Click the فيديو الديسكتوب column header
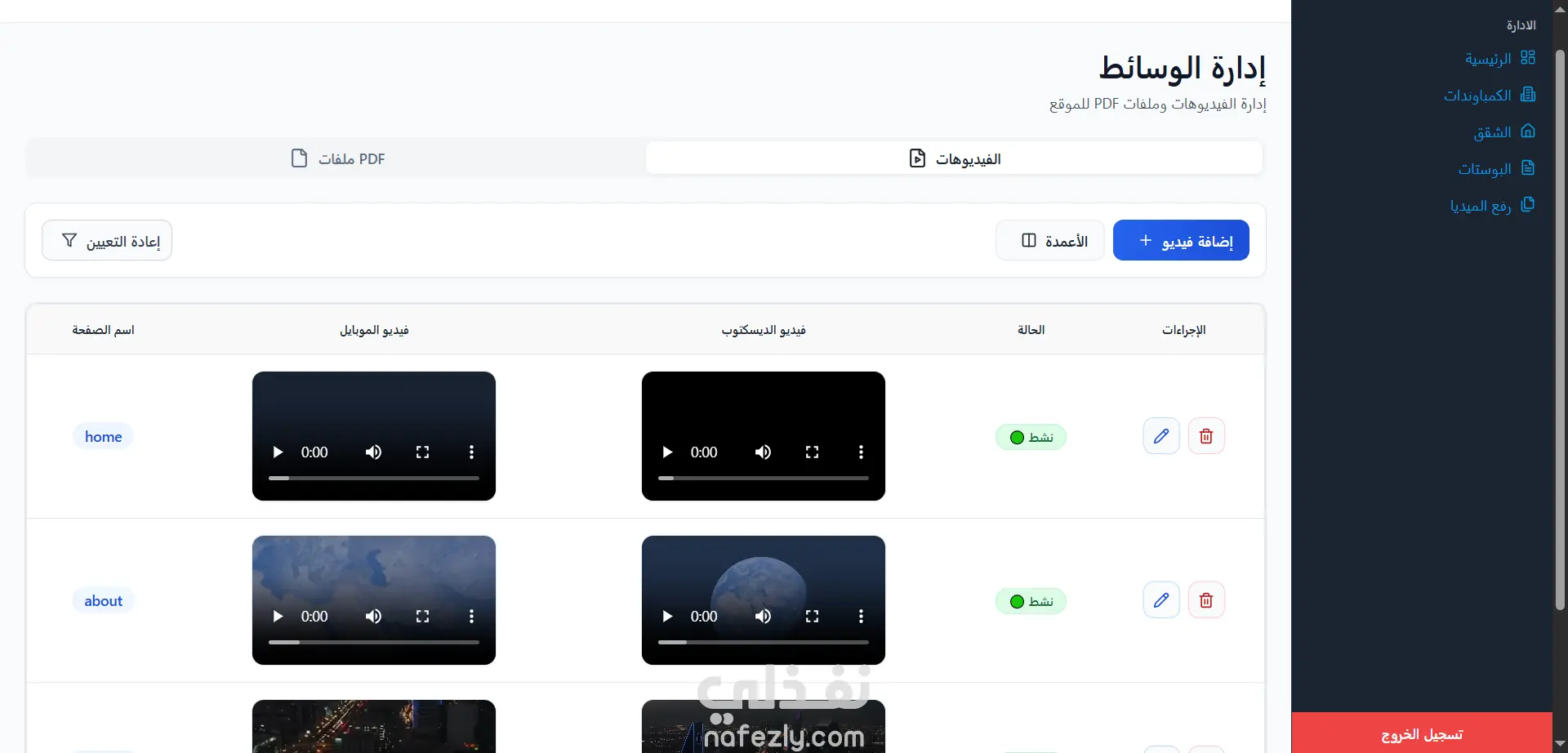 pyautogui.click(x=764, y=330)
